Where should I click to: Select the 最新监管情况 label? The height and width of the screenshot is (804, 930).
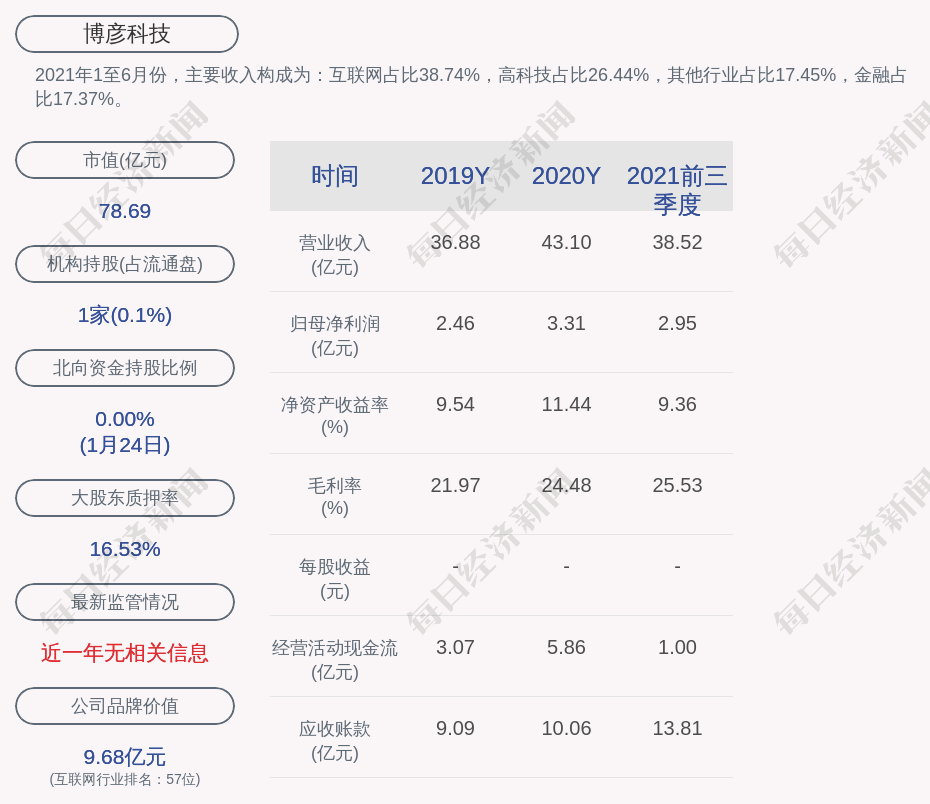pos(125,602)
